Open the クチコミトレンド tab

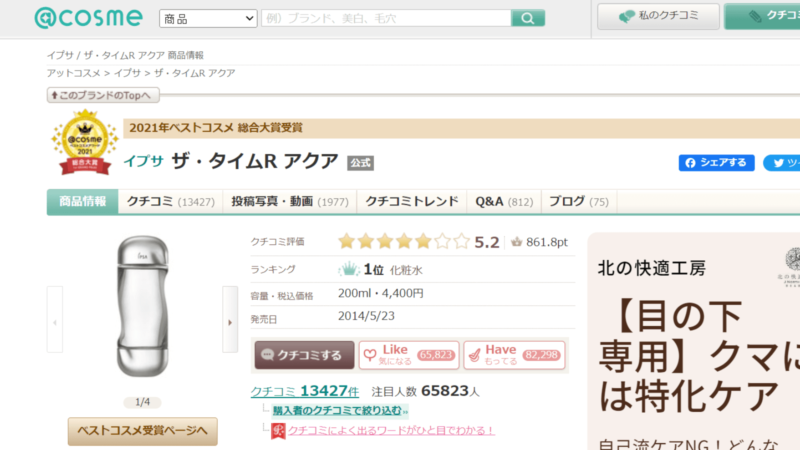coord(412,202)
